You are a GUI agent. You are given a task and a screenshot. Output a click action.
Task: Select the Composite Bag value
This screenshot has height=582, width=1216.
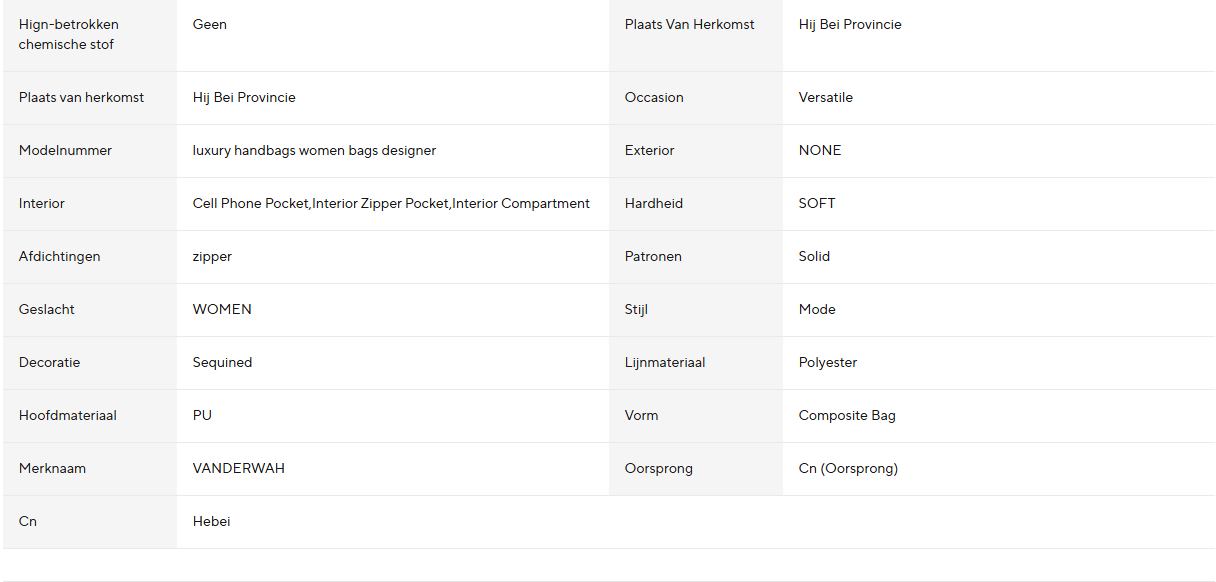[847, 416]
